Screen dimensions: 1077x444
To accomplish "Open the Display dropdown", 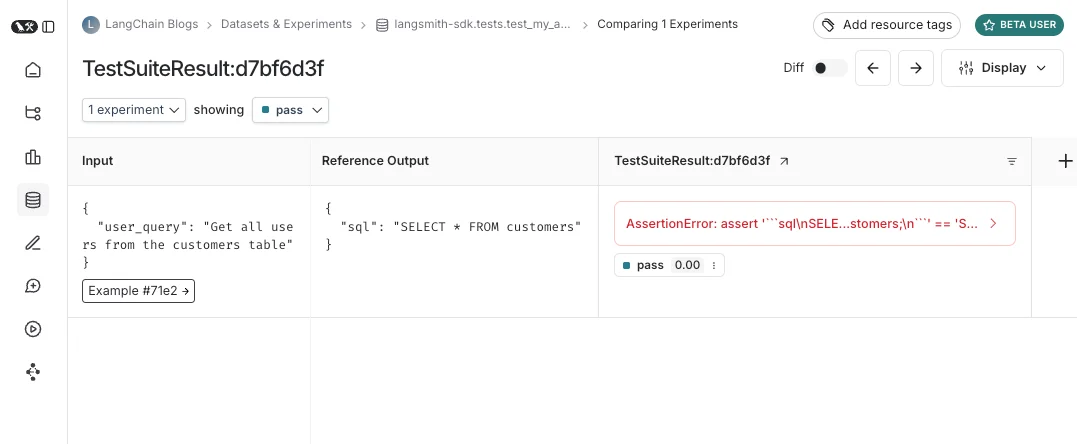I will click(x=1002, y=68).
